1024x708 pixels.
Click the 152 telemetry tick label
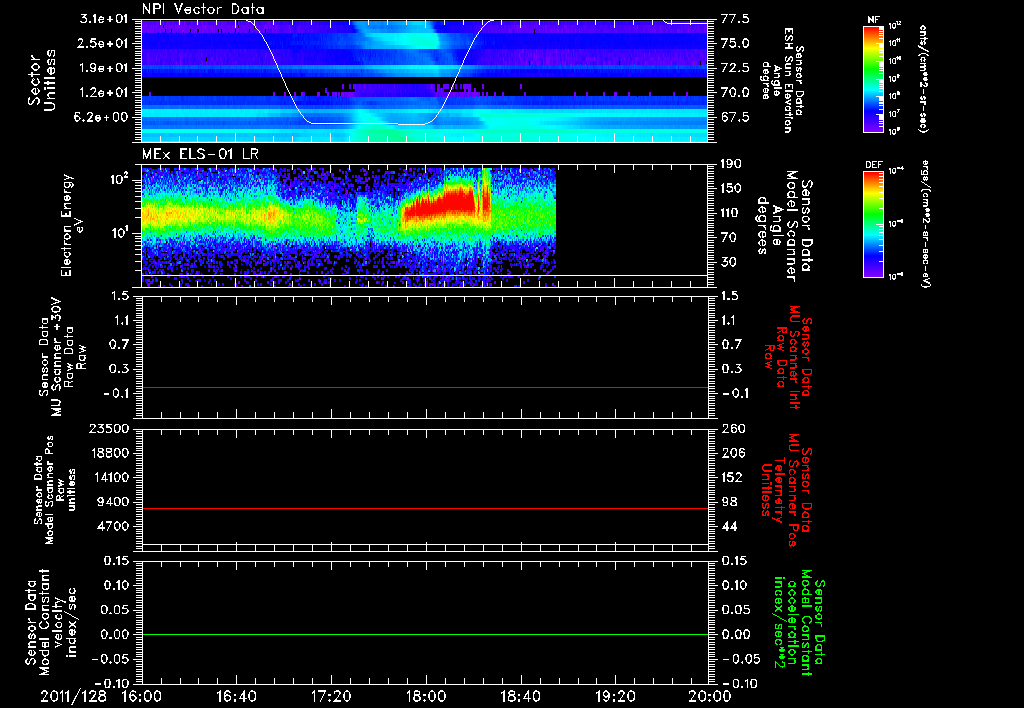733,477
